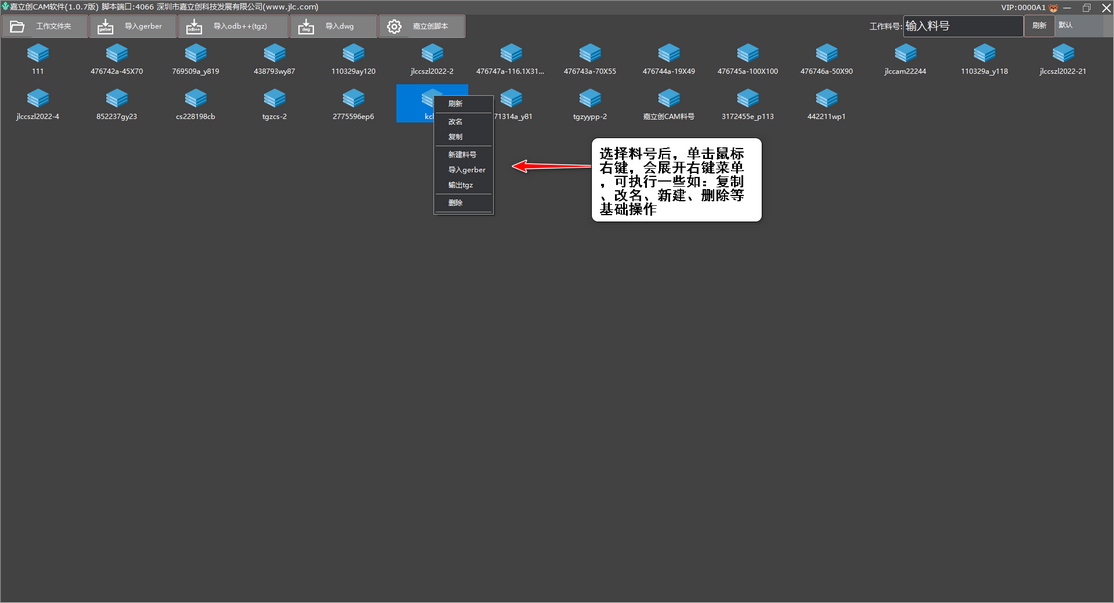Select job icon jlccam22244
Screen dimensions: 1114x603
905,60
